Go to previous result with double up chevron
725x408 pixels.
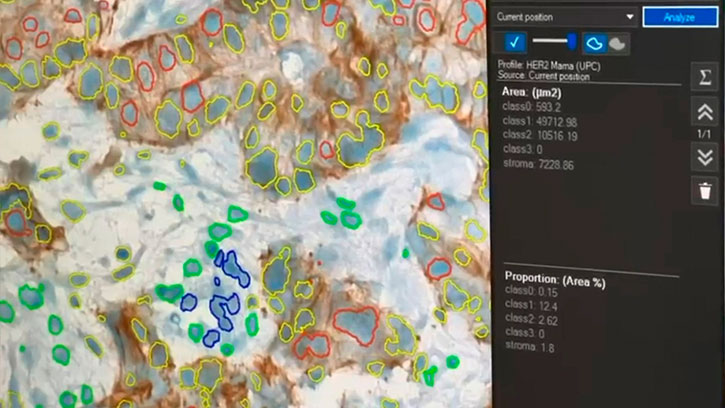[704, 112]
